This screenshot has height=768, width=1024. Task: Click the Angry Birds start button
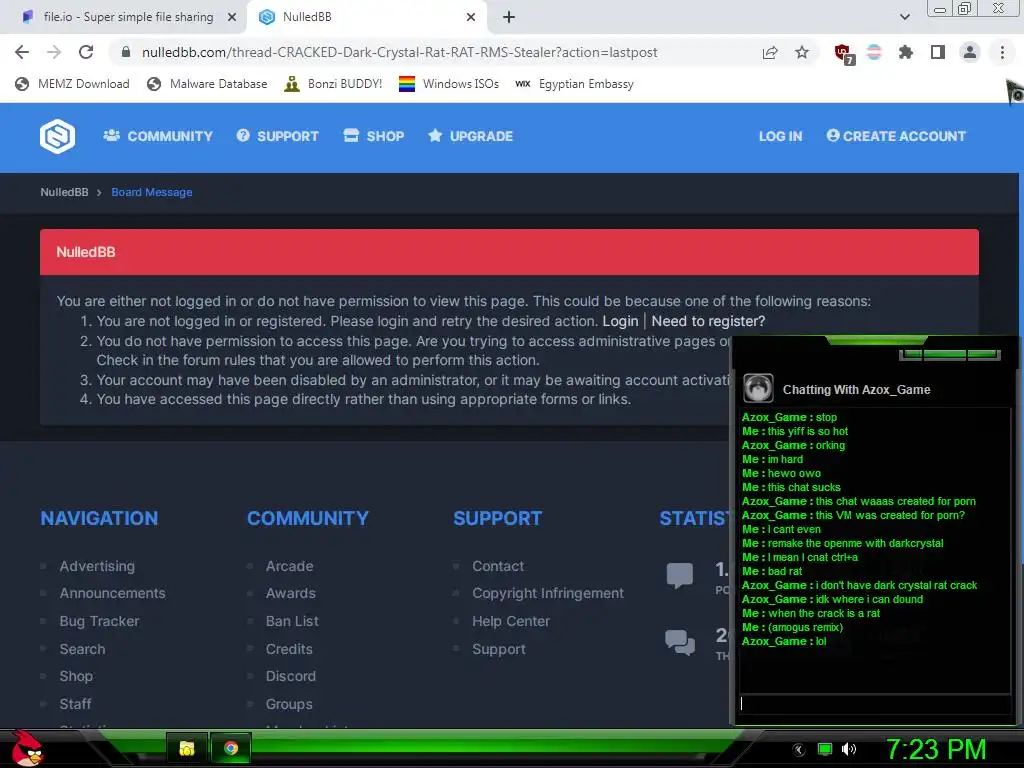coord(27,748)
